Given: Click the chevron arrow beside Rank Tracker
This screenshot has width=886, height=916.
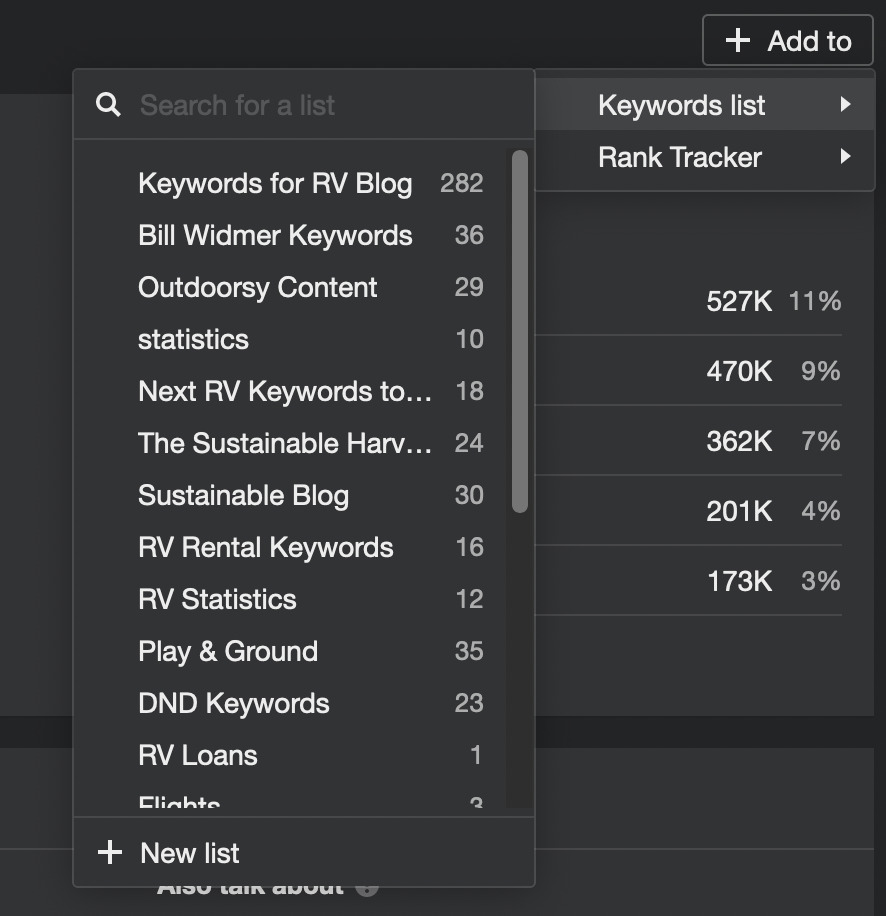Looking at the screenshot, I should click(845, 157).
